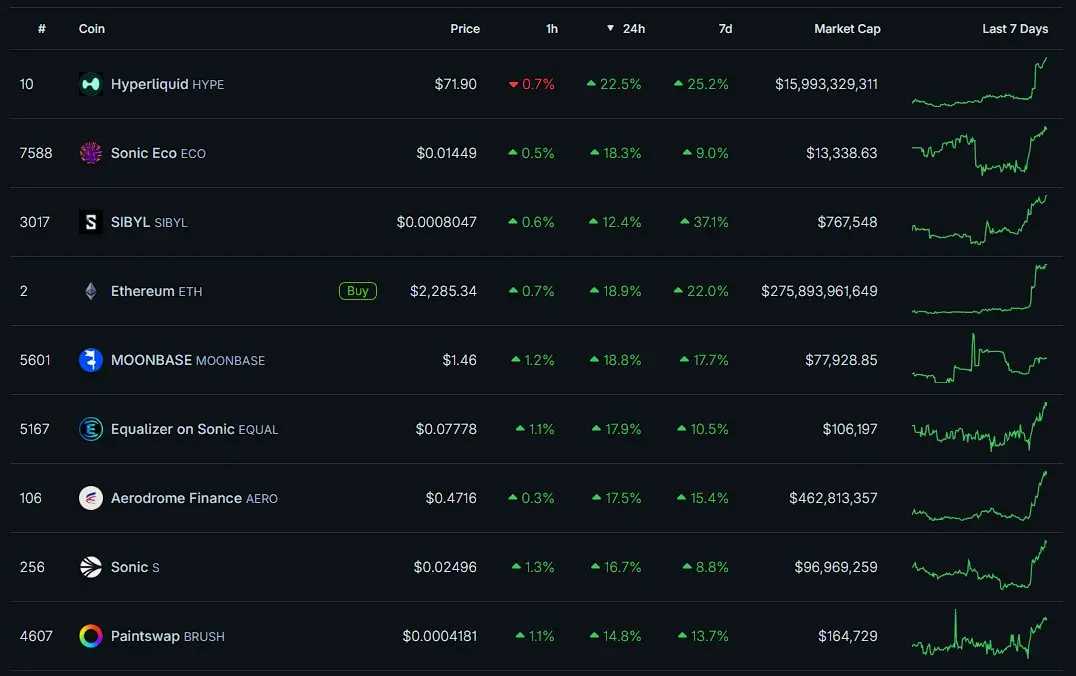The image size is (1076, 676).
Task: Click the Aerodrome market cap $462,813,357
Action: pyautogui.click(x=833, y=498)
